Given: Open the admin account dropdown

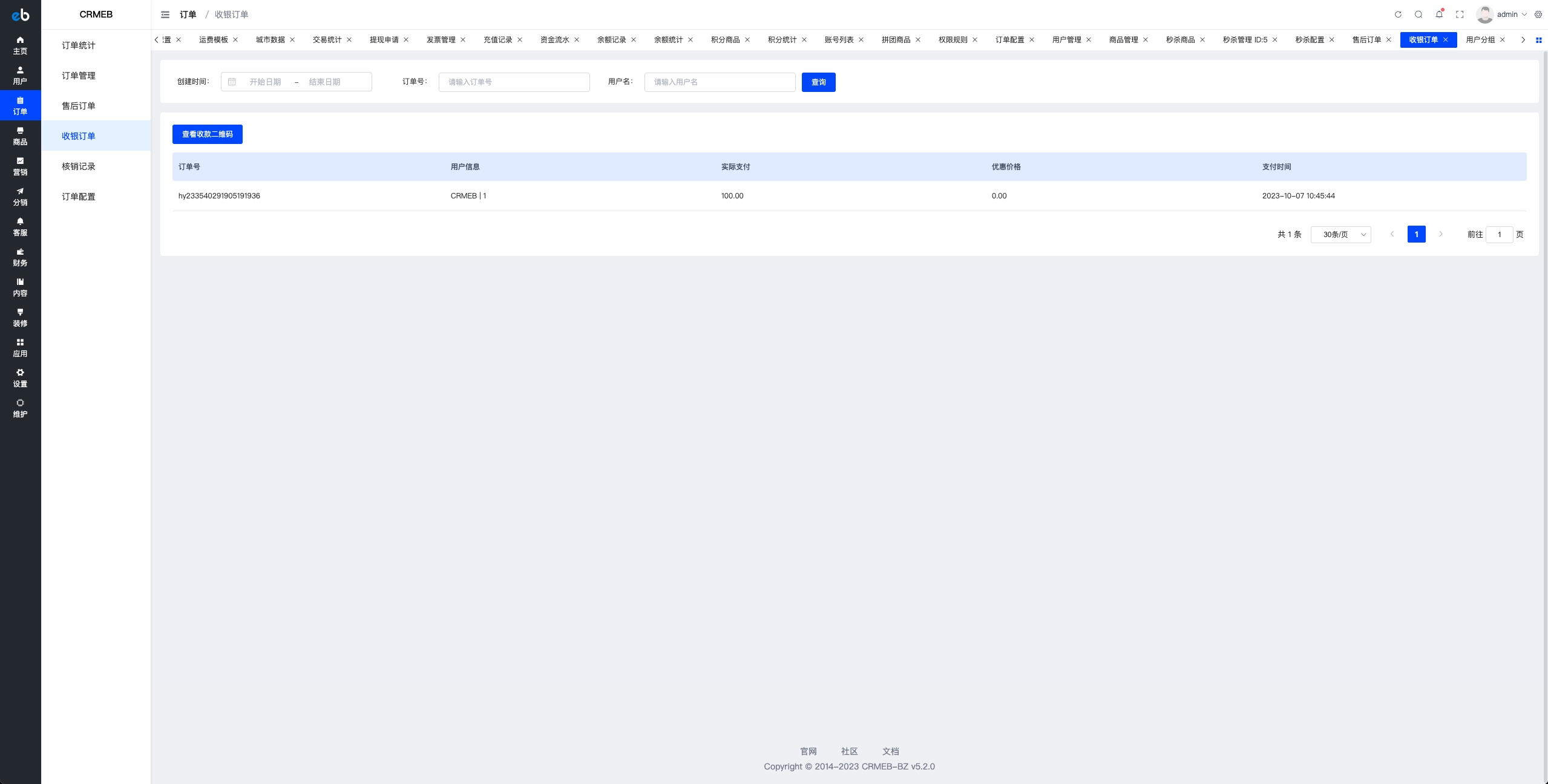Looking at the screenshot, I should (1501, 15).
